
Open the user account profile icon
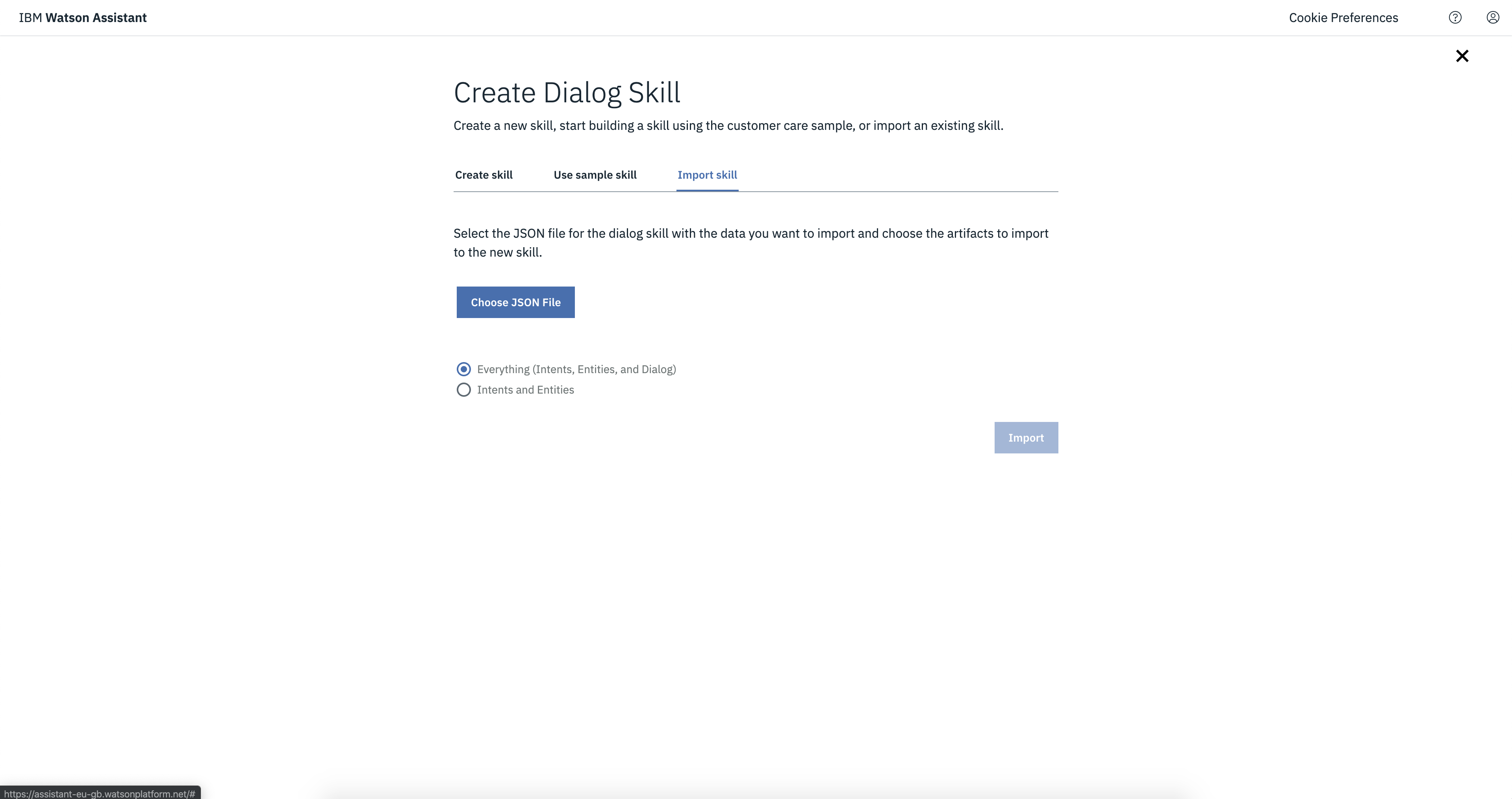coord(1493,18)
